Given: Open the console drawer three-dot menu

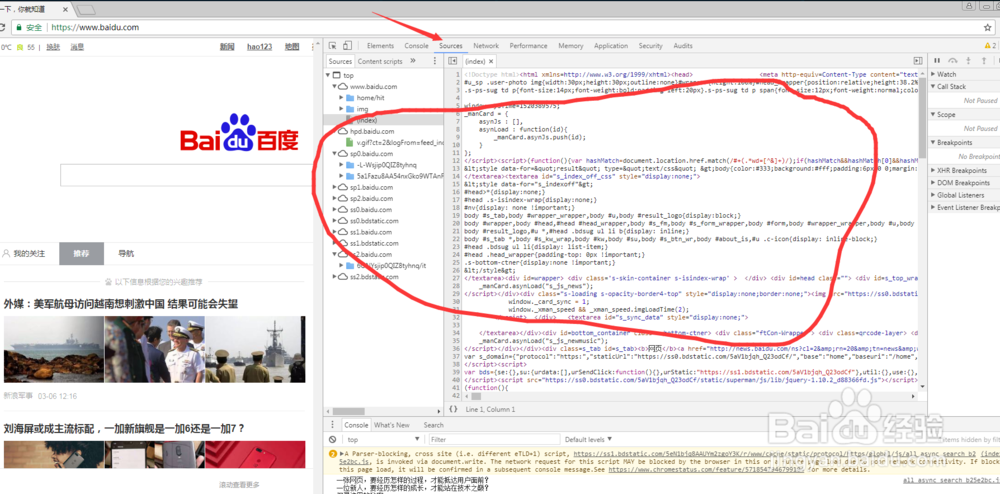Looking at the screenshot, I should 332,425.
